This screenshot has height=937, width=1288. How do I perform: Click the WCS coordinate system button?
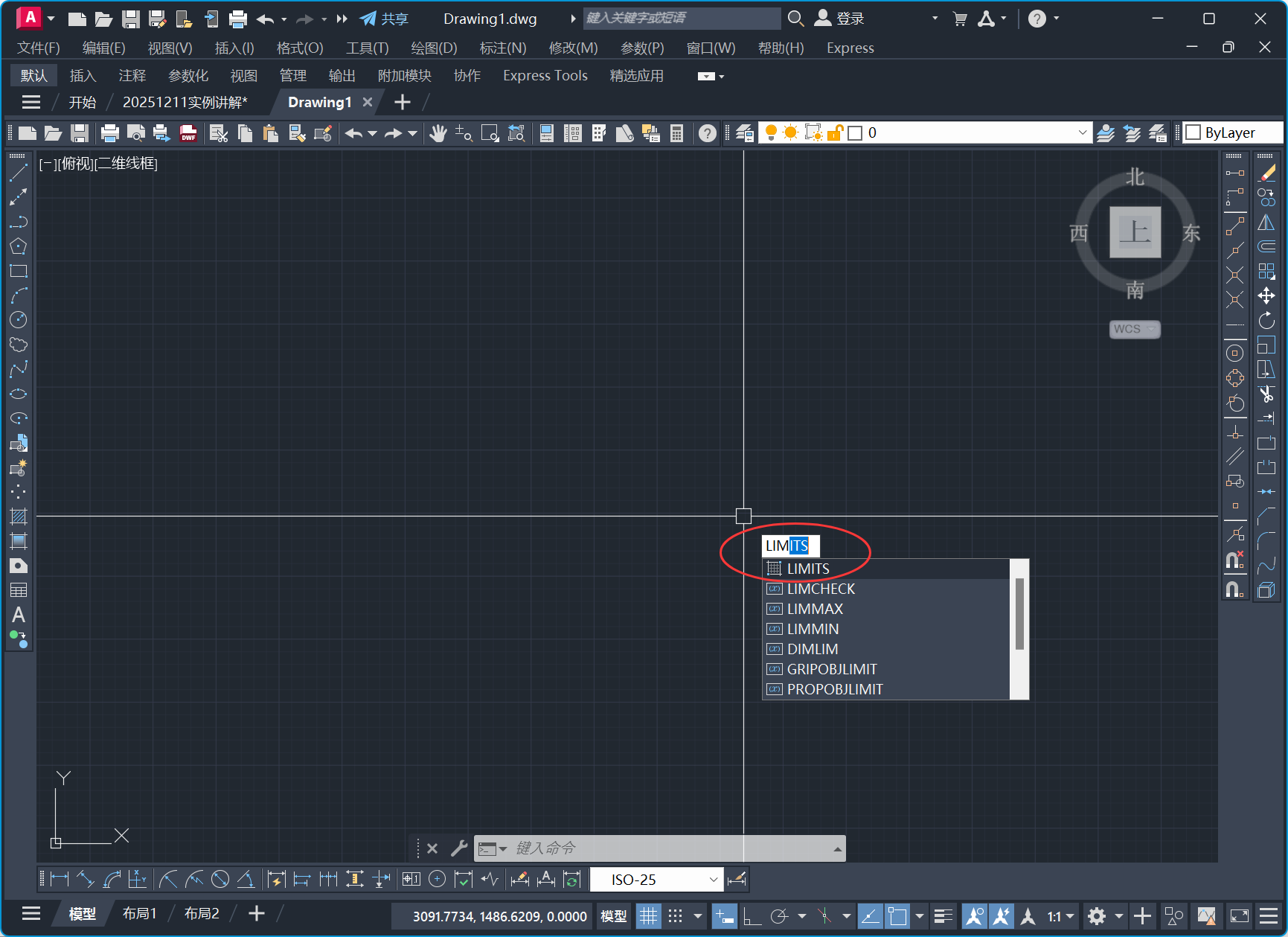coord(1134,329)
